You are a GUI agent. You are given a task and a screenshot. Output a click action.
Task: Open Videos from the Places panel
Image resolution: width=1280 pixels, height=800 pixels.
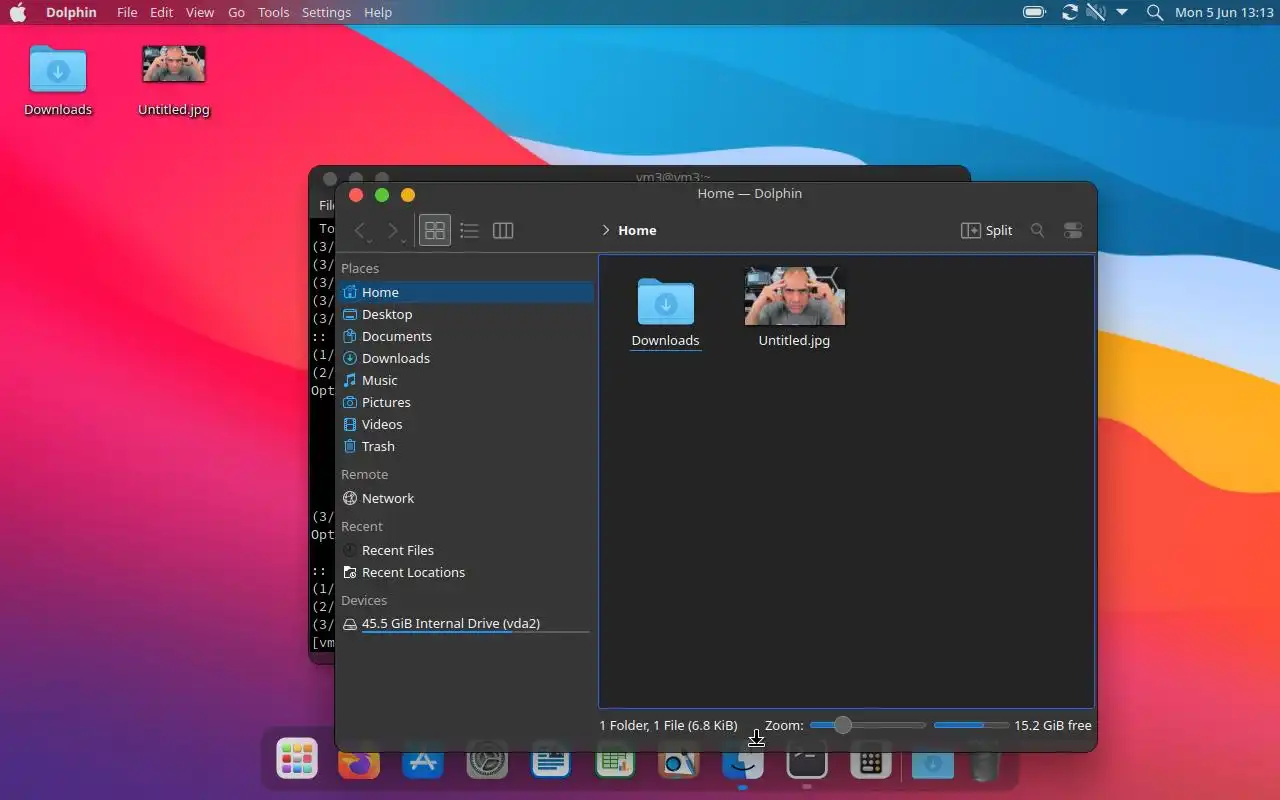(466, 424)
